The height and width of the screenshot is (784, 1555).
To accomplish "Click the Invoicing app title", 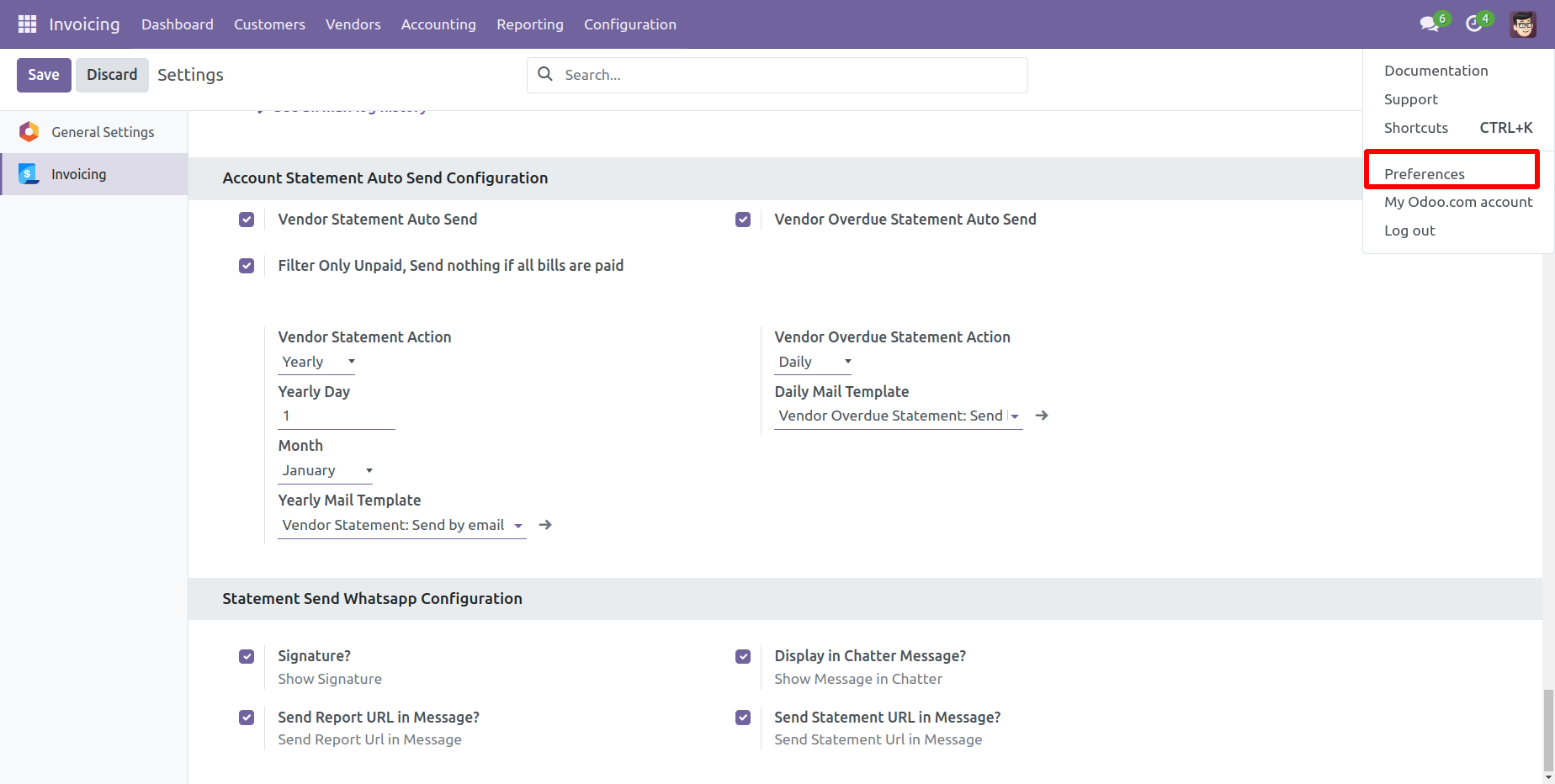I will coord(84,24).
